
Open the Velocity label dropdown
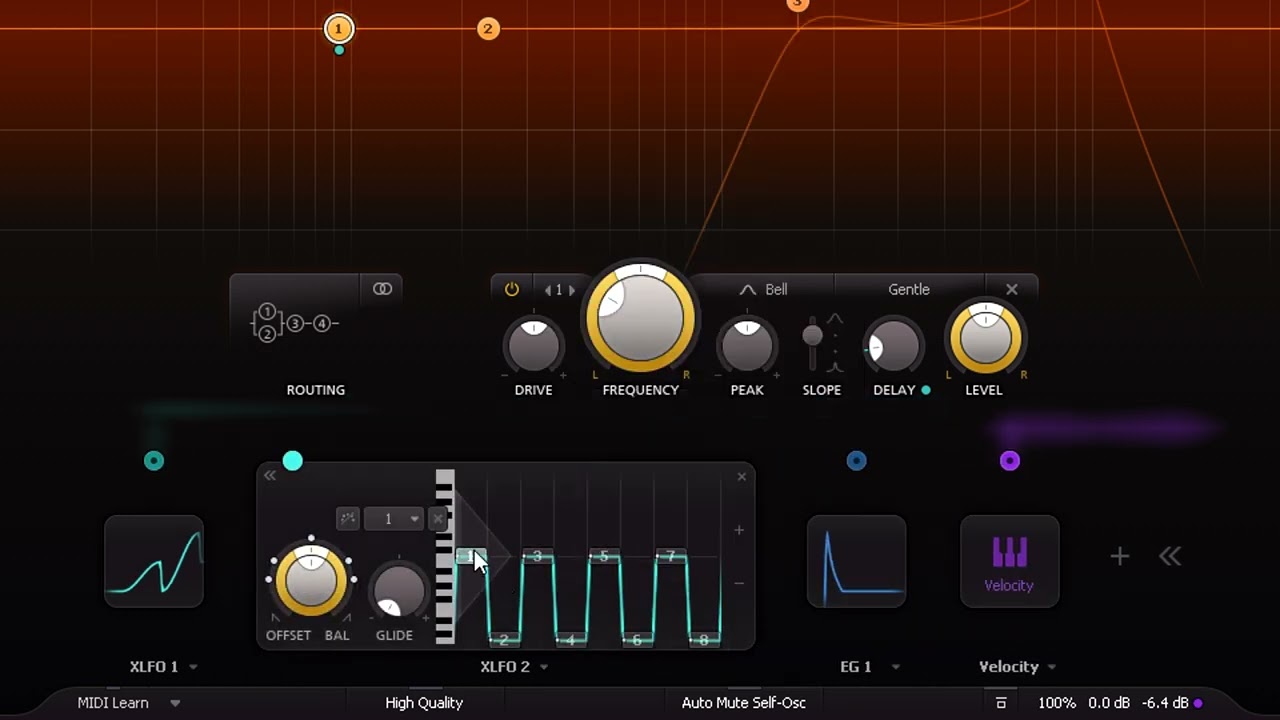click(x=1018, y=667)
